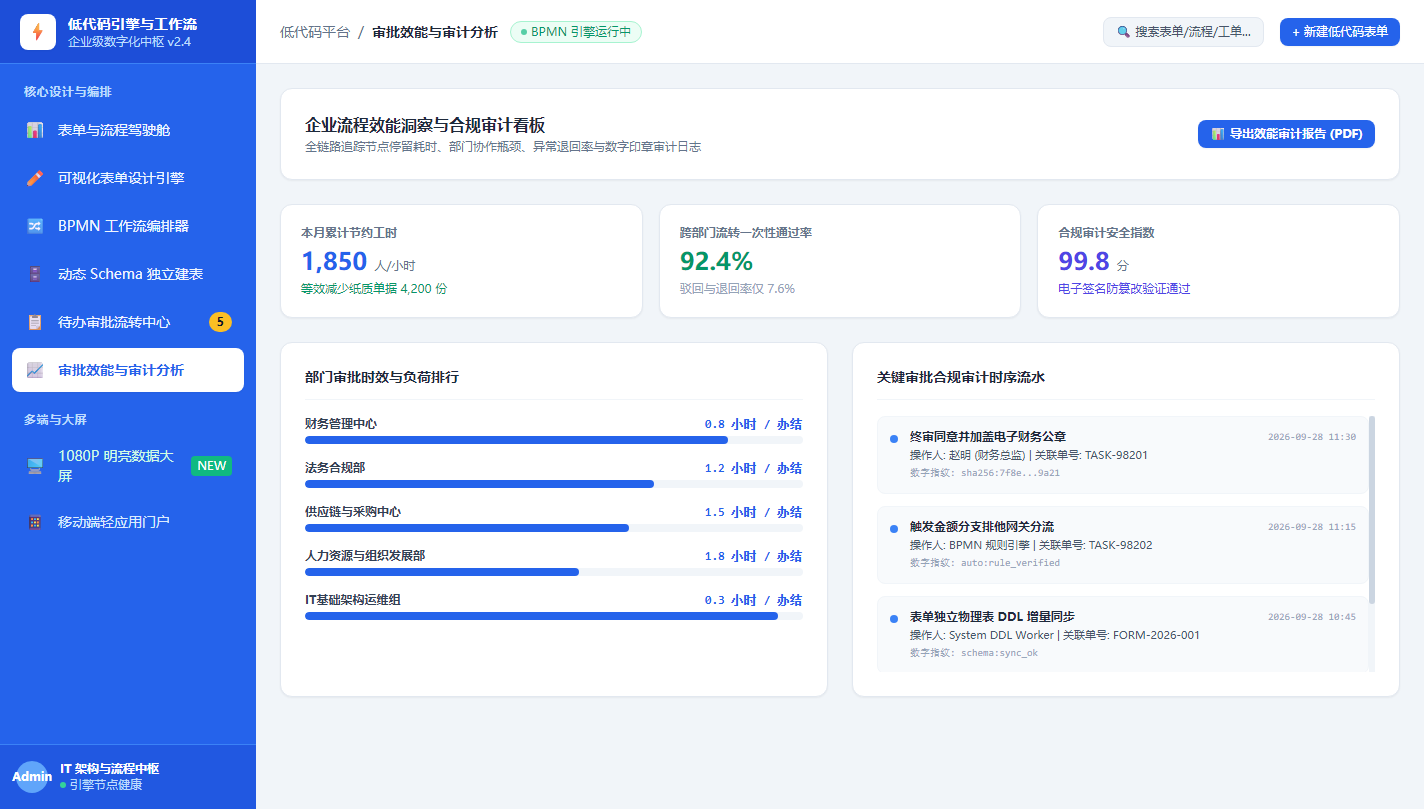Click the monitor icon for 1080P 明亮数据大屏
This screenshot has height=809, width=1424.
tap(35, 466)
